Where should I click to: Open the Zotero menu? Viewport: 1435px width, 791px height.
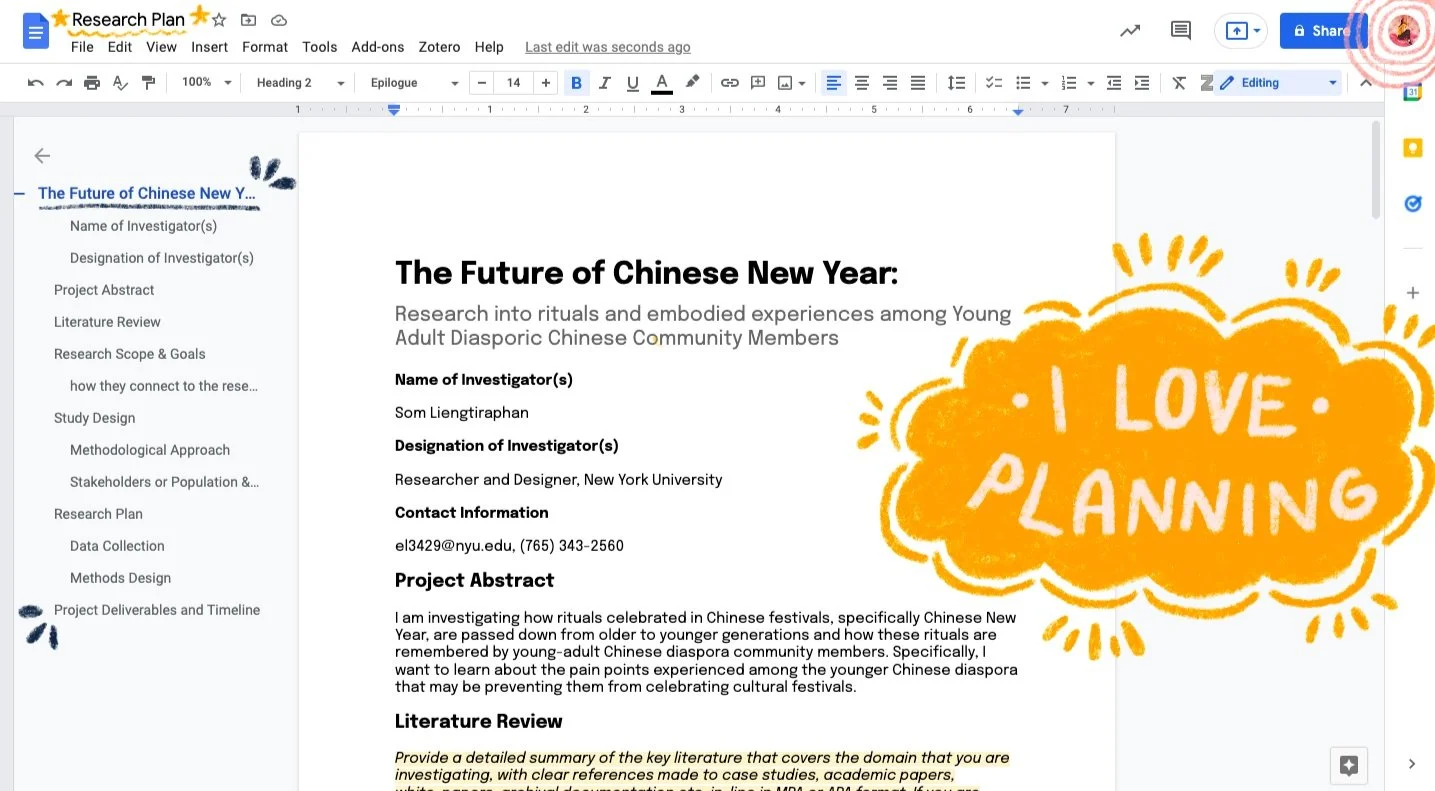(439, 47)
